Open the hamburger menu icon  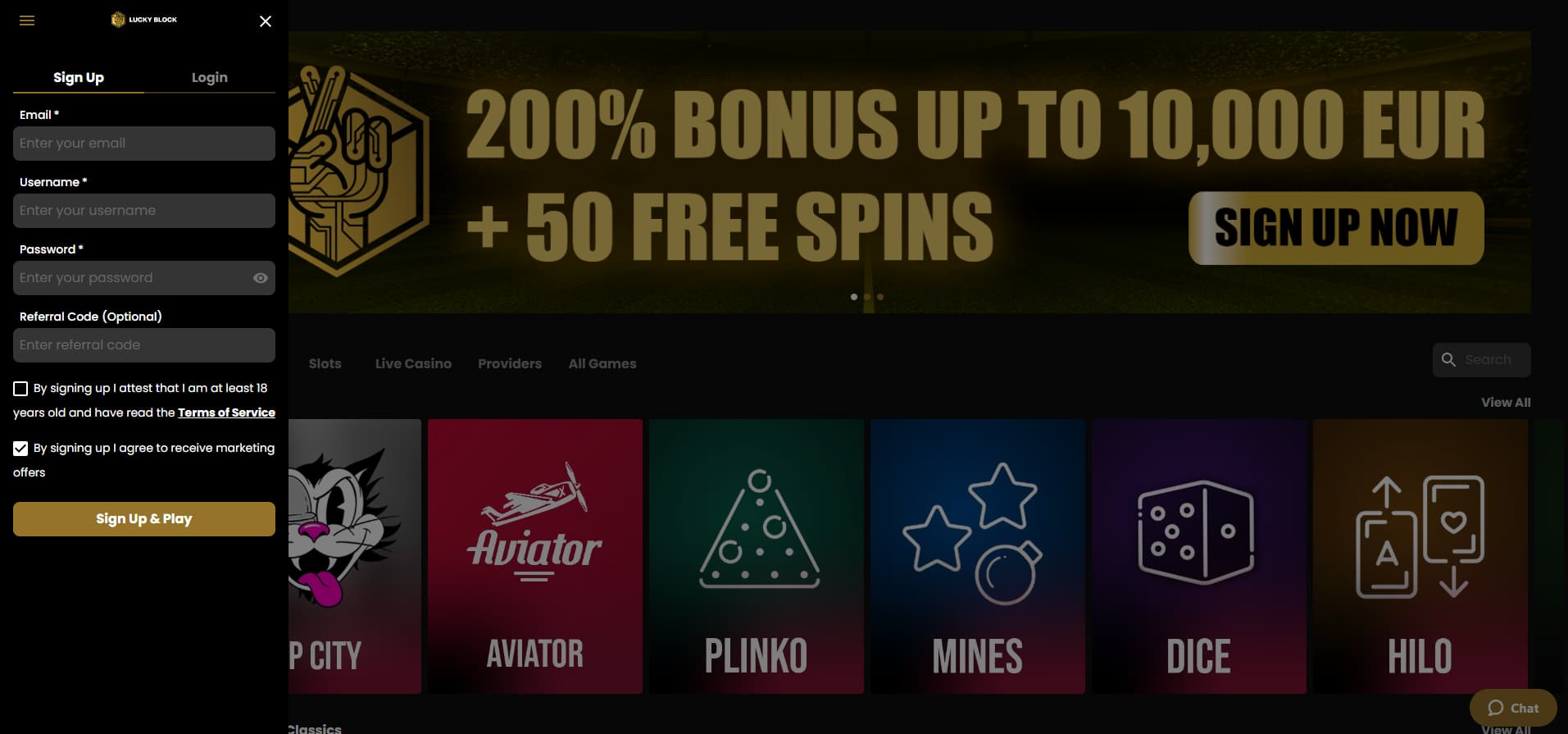click(x=27, y=21)
